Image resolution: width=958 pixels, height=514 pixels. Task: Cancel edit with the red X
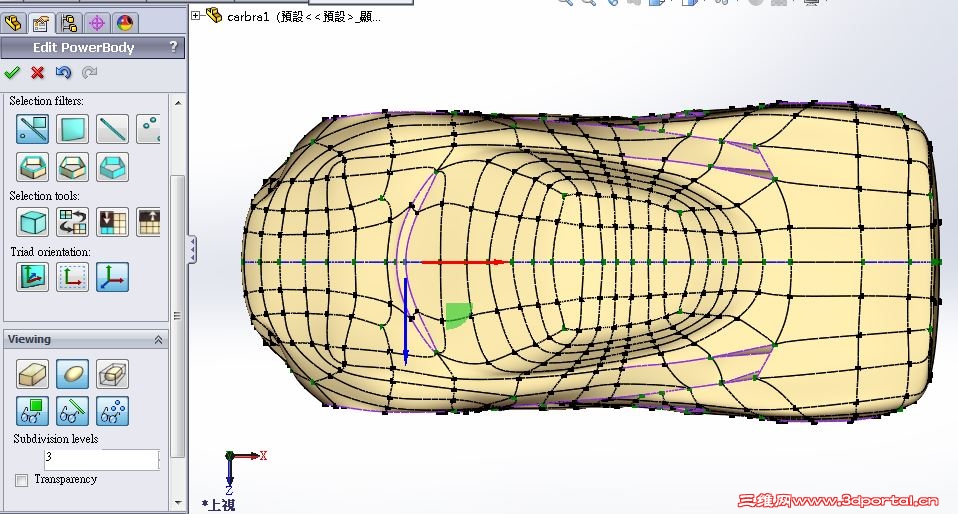coord(38,73)
